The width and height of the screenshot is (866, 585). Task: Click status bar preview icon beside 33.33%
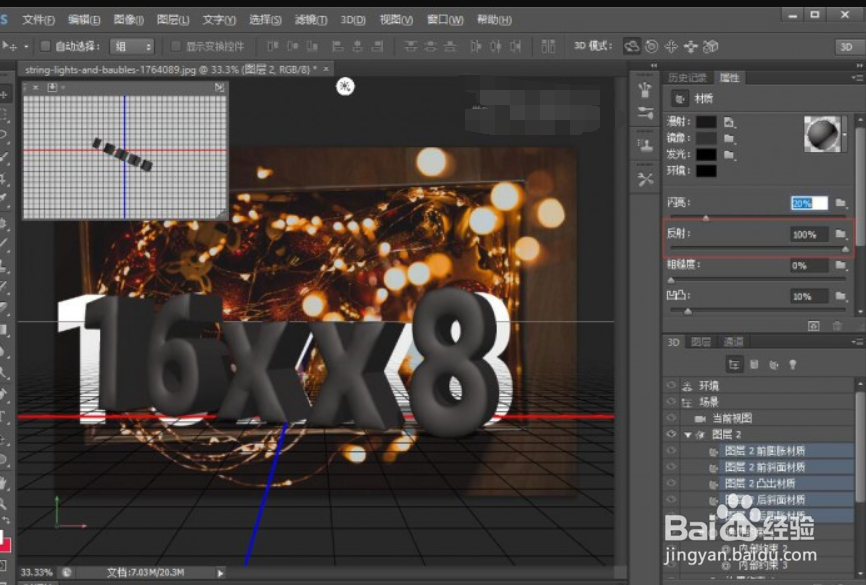point(67,572)
